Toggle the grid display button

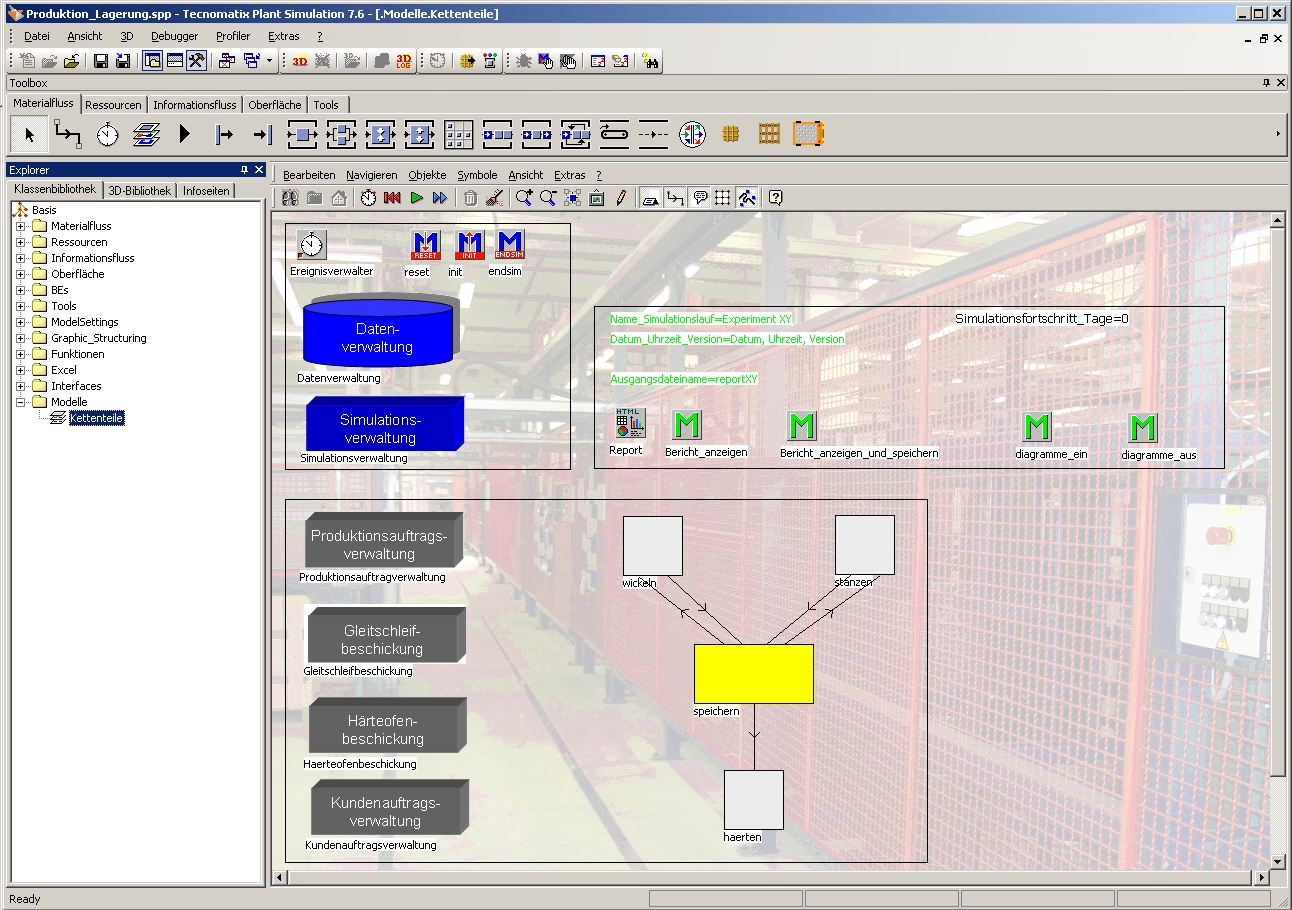pyautogui.click(x=723, y=198)
